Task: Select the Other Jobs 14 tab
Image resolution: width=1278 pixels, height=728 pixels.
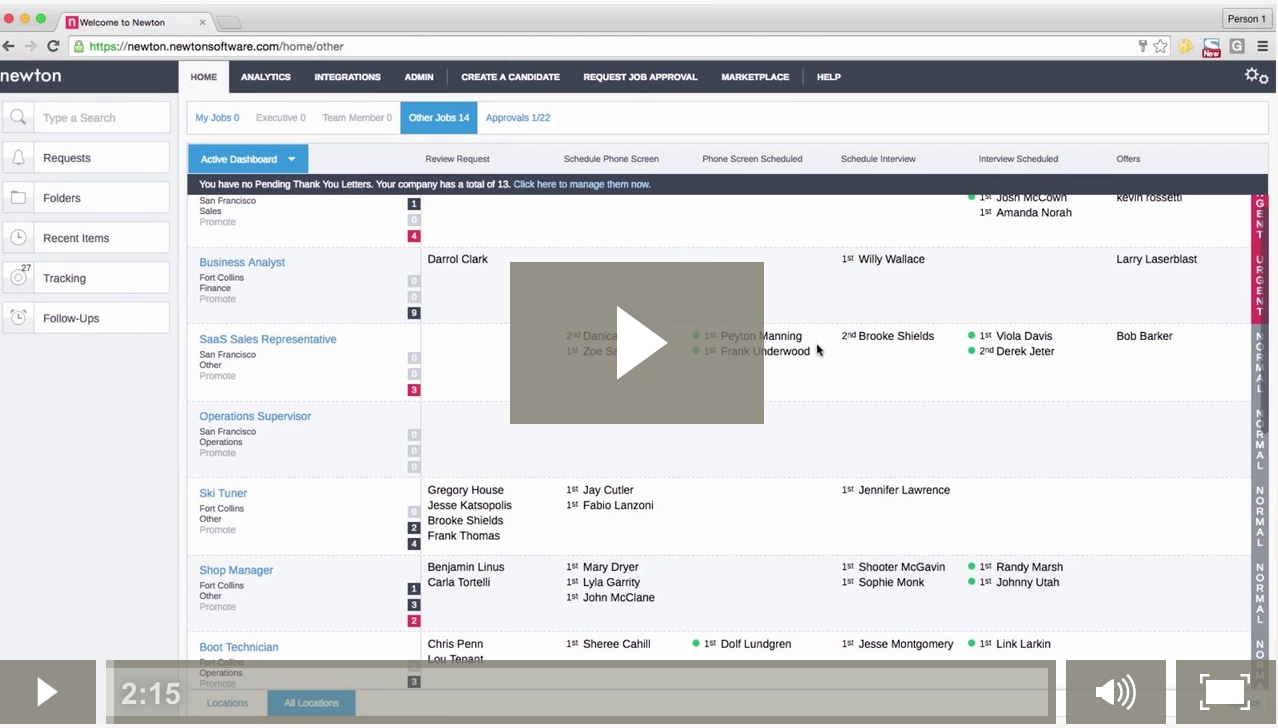Action: pos(439,118)
